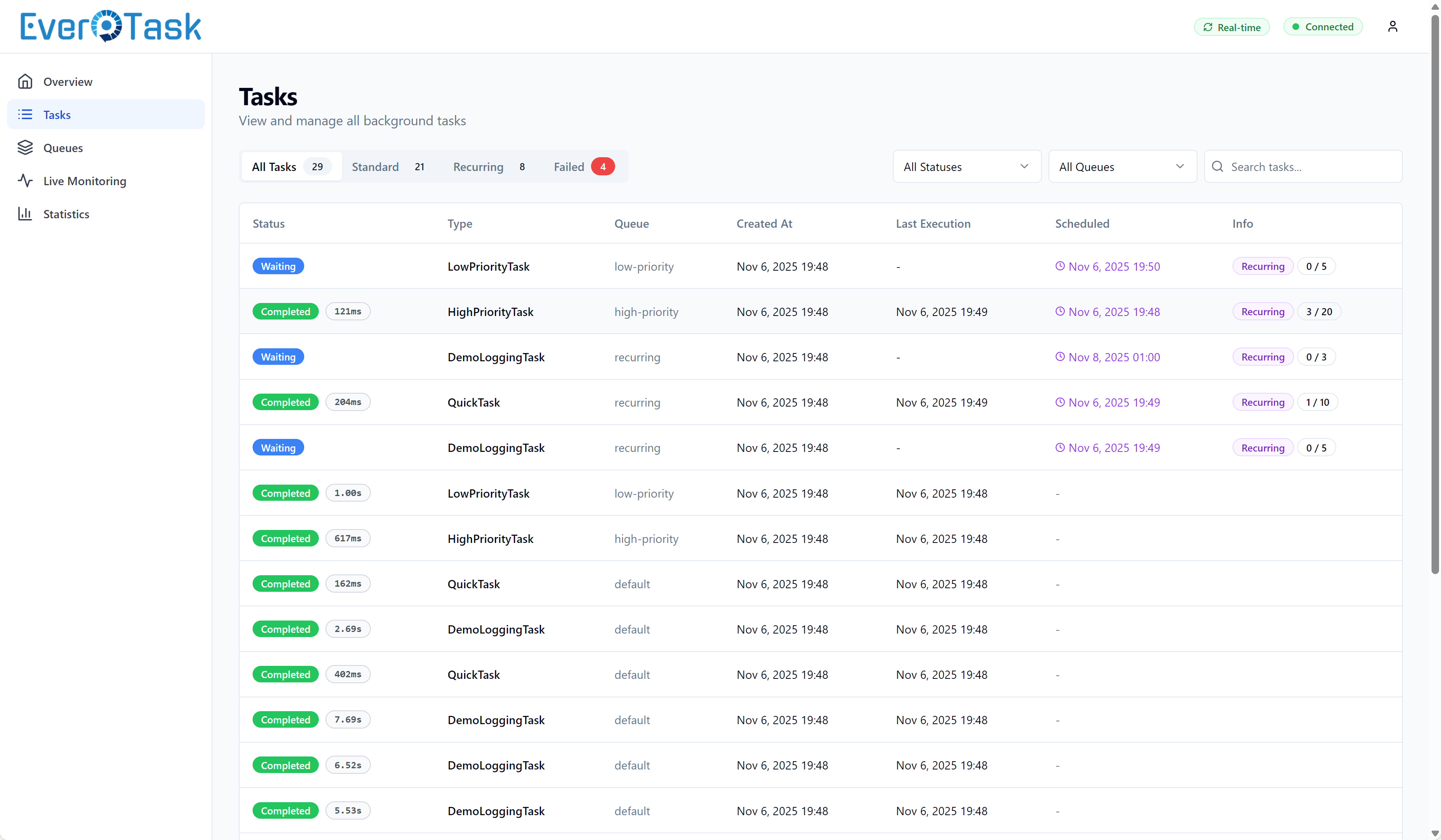Open the All Statuses dropdown
The image size is (1441, 840).
(967, 166)
